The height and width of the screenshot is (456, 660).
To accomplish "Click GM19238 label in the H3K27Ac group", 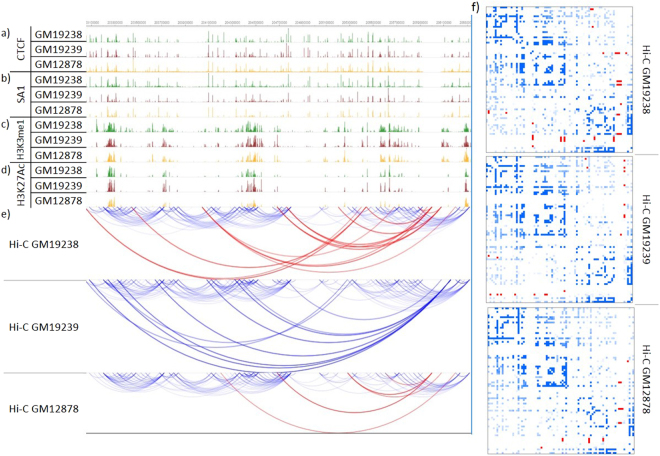I will coord(59,171).
